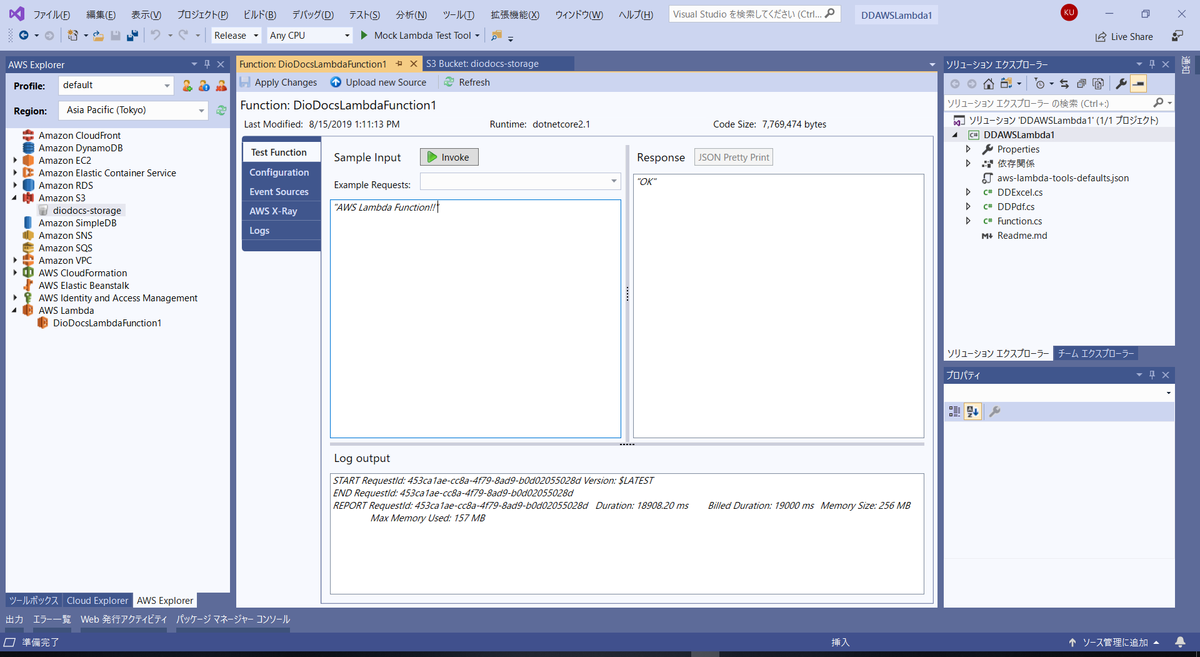Click the Undo arrow icon

[154, 35]
